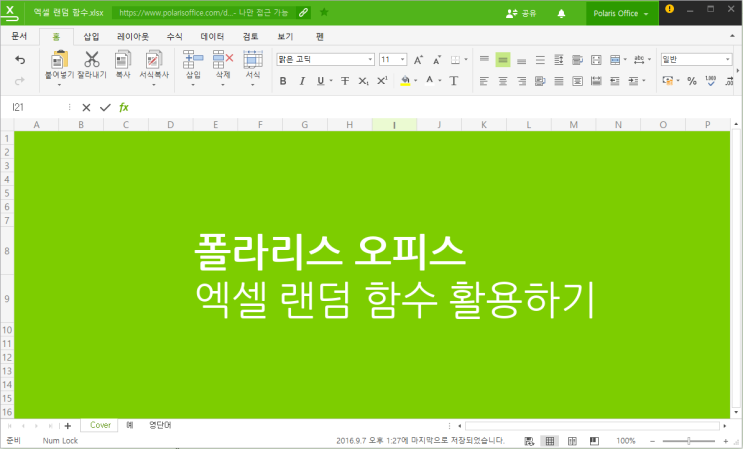Toggle center text alignment

click(x=503, y=81)
